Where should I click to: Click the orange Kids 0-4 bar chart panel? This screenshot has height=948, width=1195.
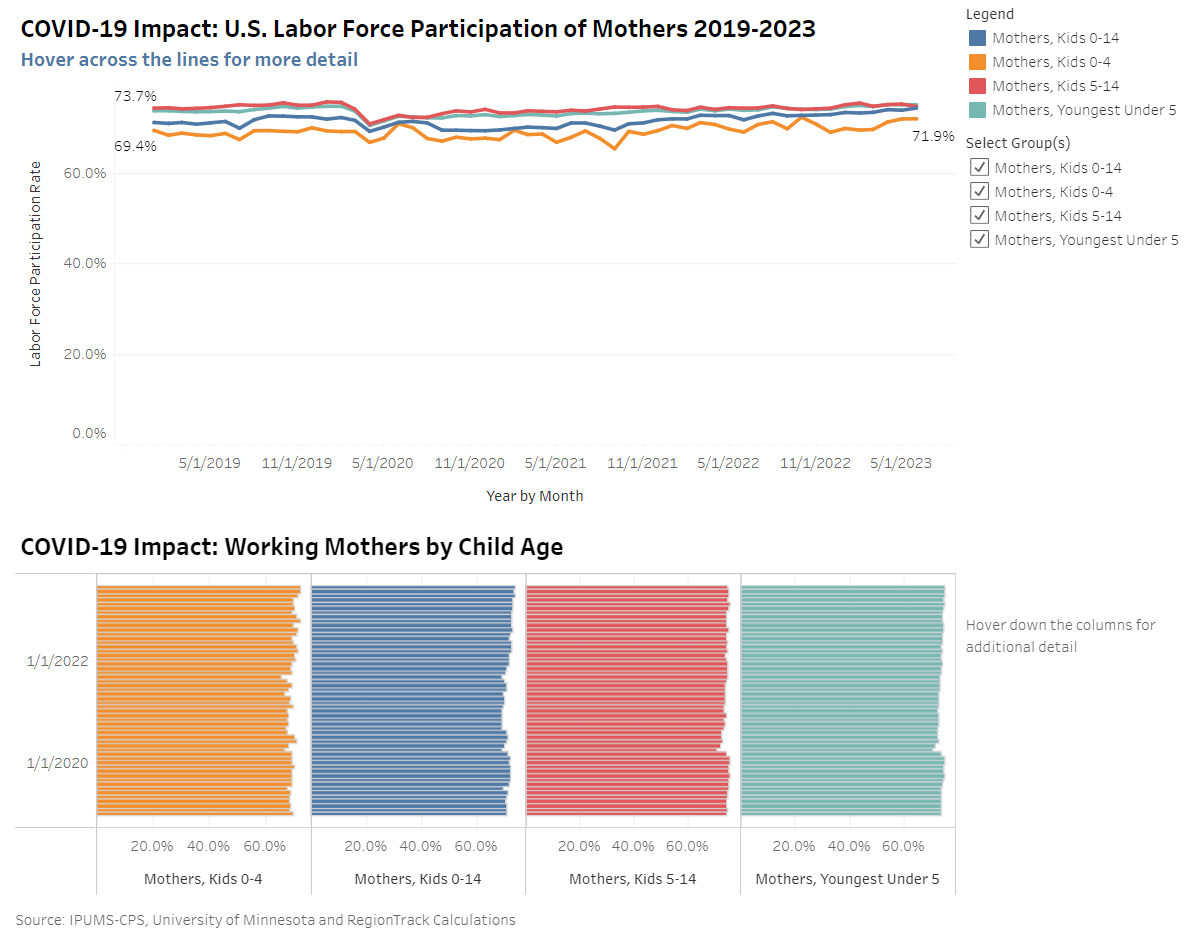(x=195, y=700)
